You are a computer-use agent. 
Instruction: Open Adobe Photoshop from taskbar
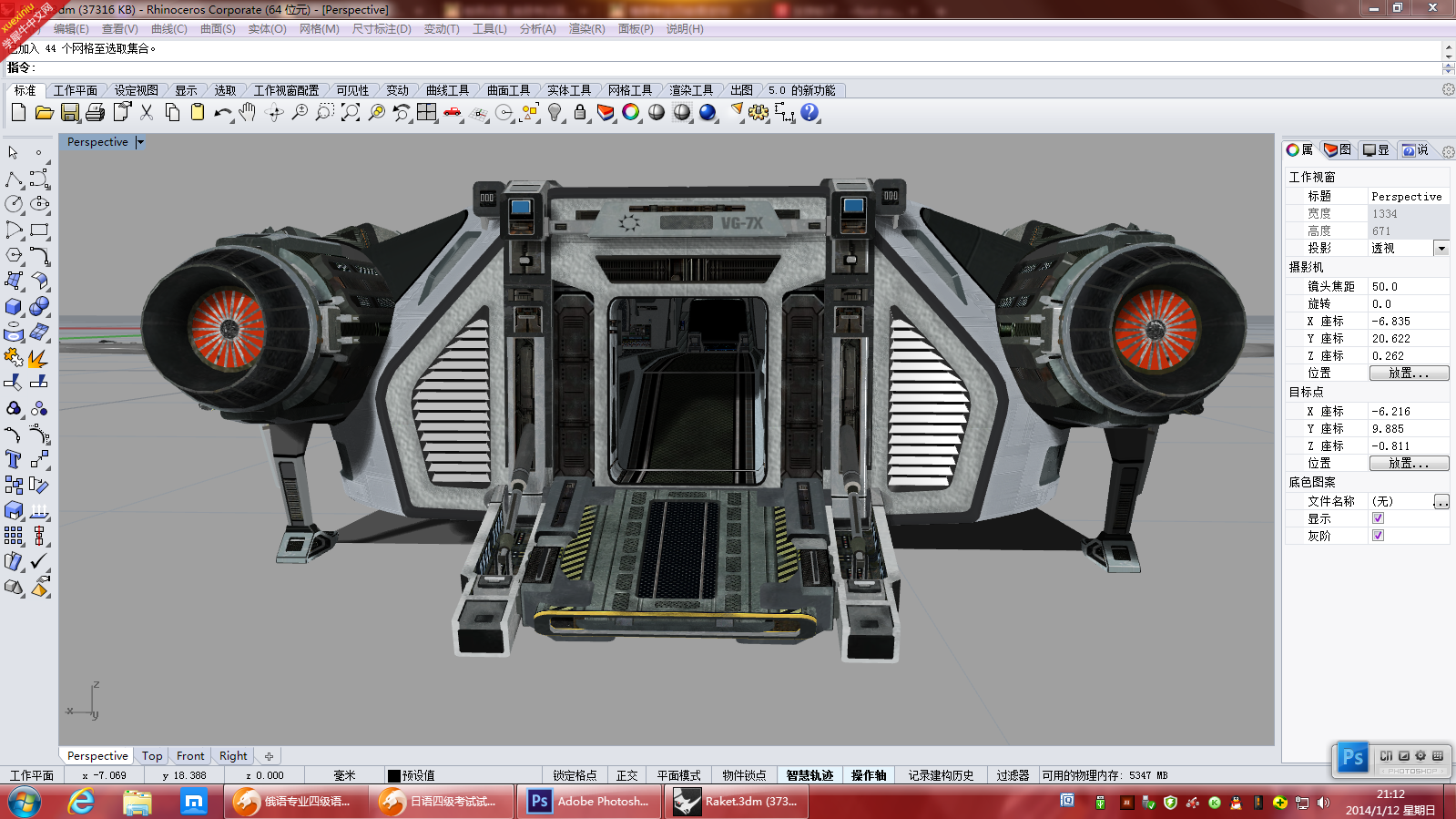(590, 802)
